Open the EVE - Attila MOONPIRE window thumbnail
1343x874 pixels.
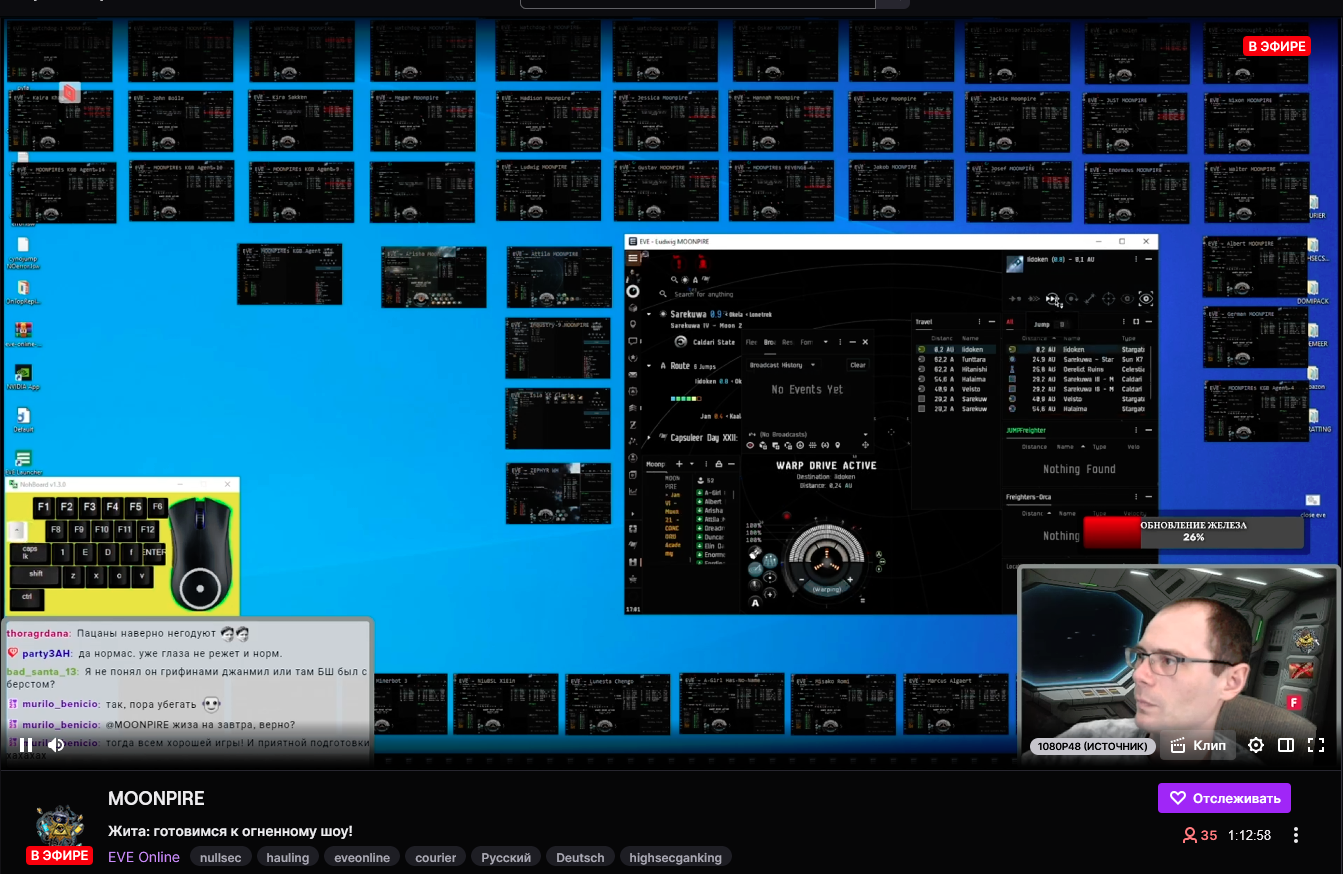557,277
